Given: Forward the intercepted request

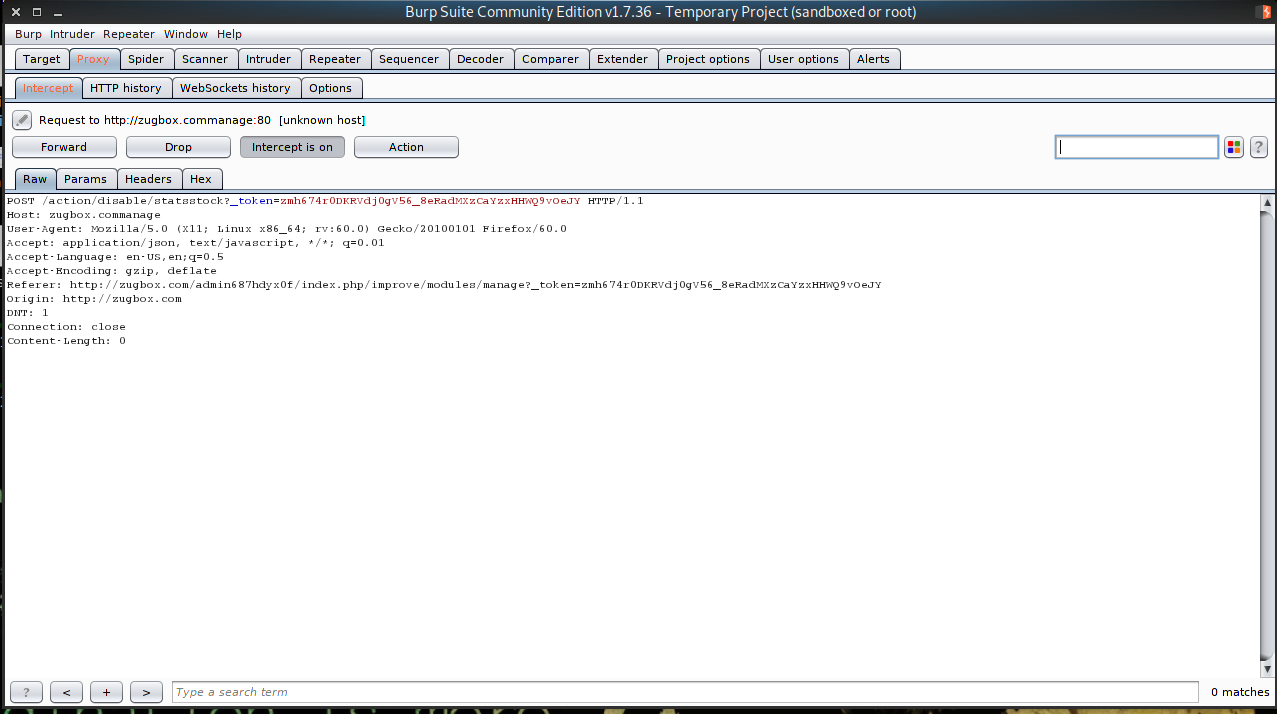Looking at the screenshot, I should pyautogui.click(x=64, y=146).
